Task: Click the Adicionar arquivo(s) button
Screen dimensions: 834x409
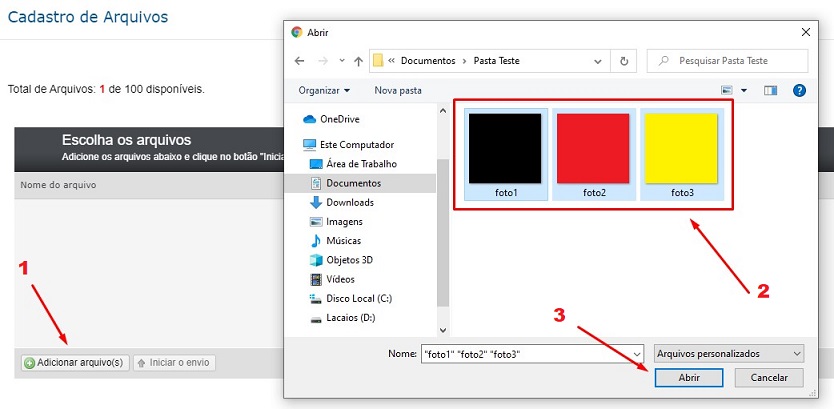Action: pos(75,362)
